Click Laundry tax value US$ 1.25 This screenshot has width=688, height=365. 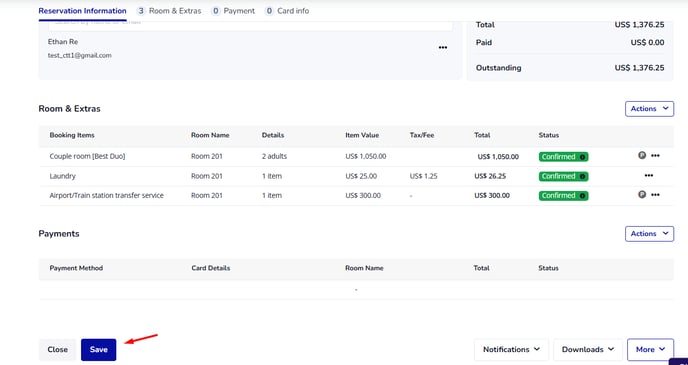tap(423, 176)
